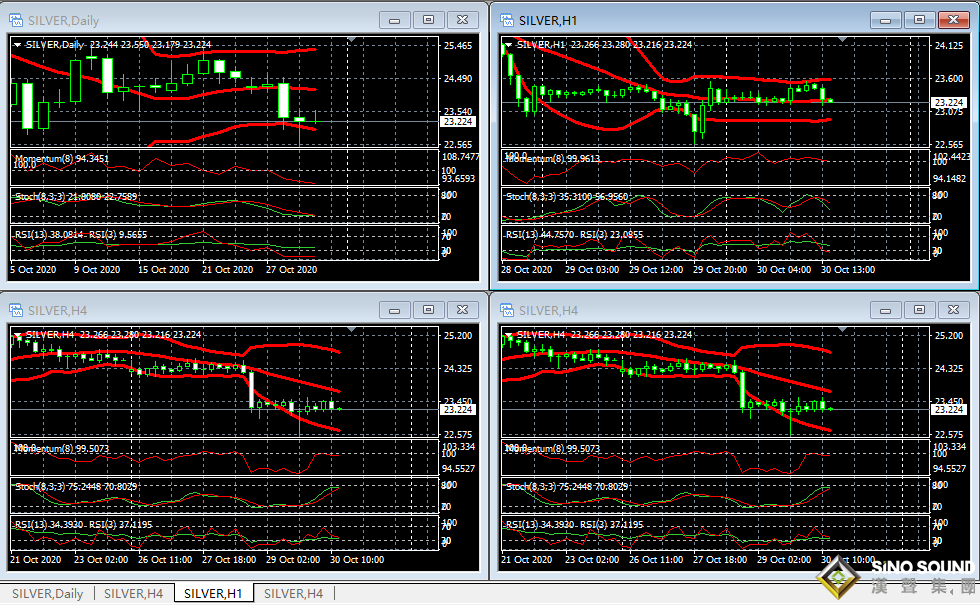Minimize the SILVER,Daily chart window

pyautogui.click(x=394, y=20)
